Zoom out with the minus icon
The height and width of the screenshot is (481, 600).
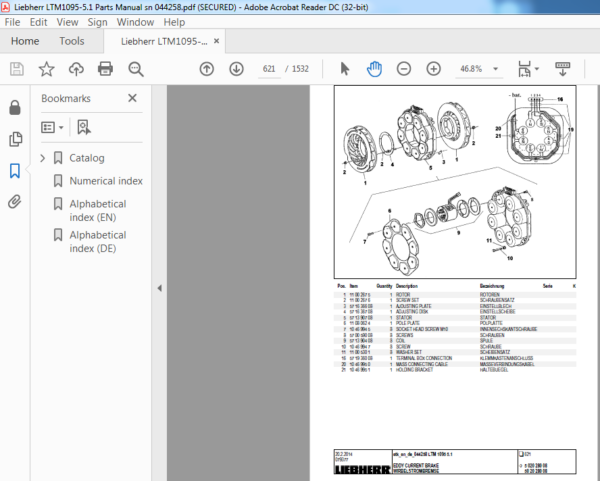[x=404, y=69]
